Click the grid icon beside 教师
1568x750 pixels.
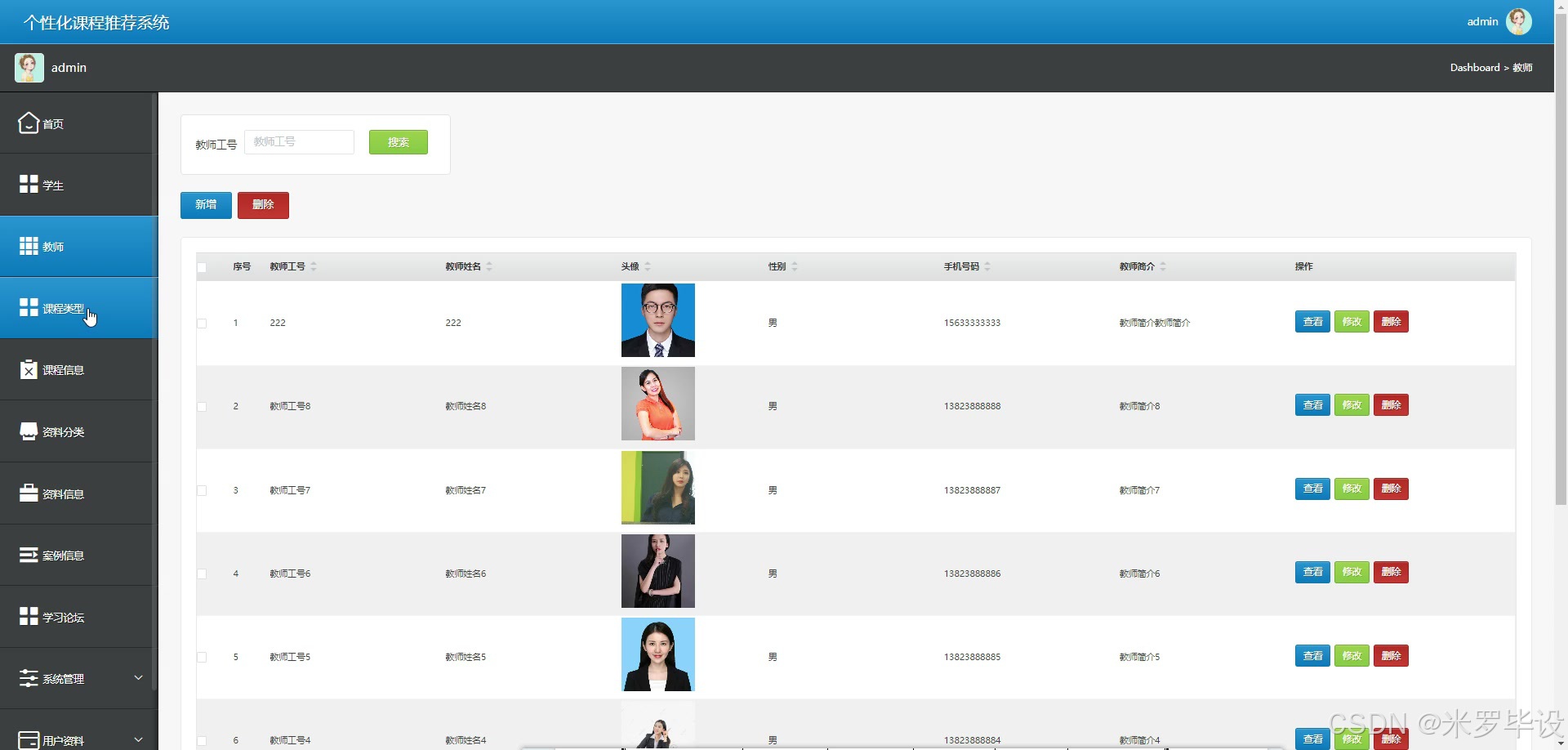(29, 246)
